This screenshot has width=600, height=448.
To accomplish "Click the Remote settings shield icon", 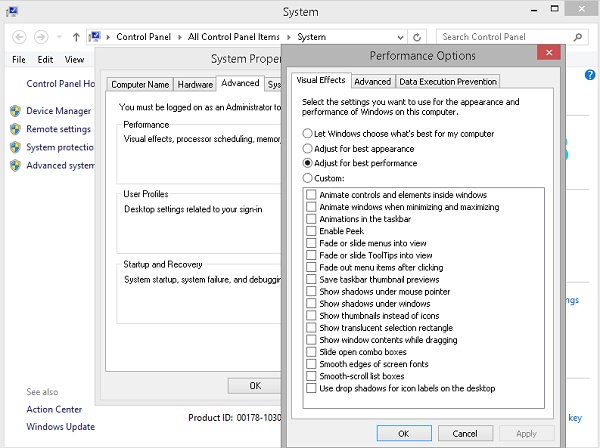I will click(16, 129).
